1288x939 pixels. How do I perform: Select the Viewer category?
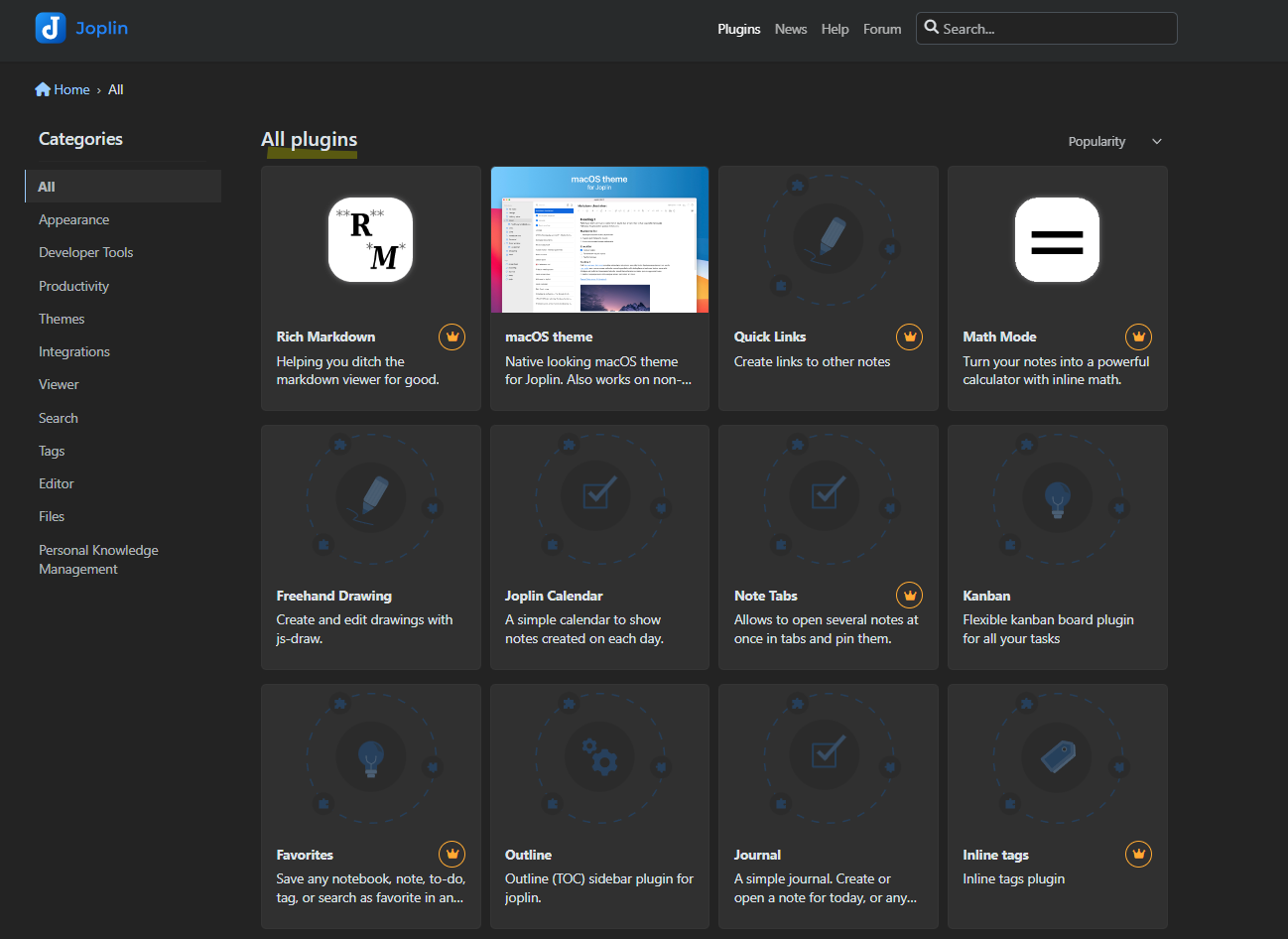click(x=59, y=384)
